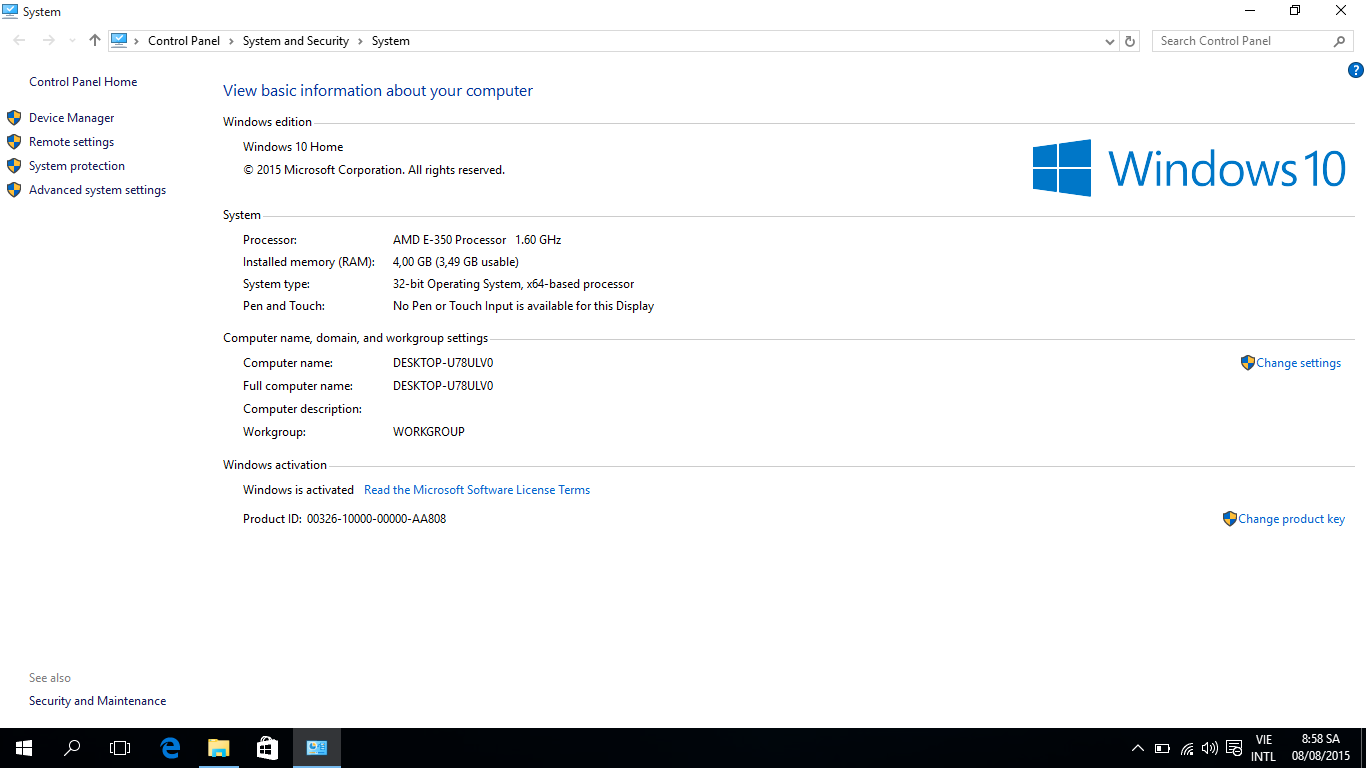Go up one level with Up arrow
The image size is (1366, 768).
click(x=95, y=41)
